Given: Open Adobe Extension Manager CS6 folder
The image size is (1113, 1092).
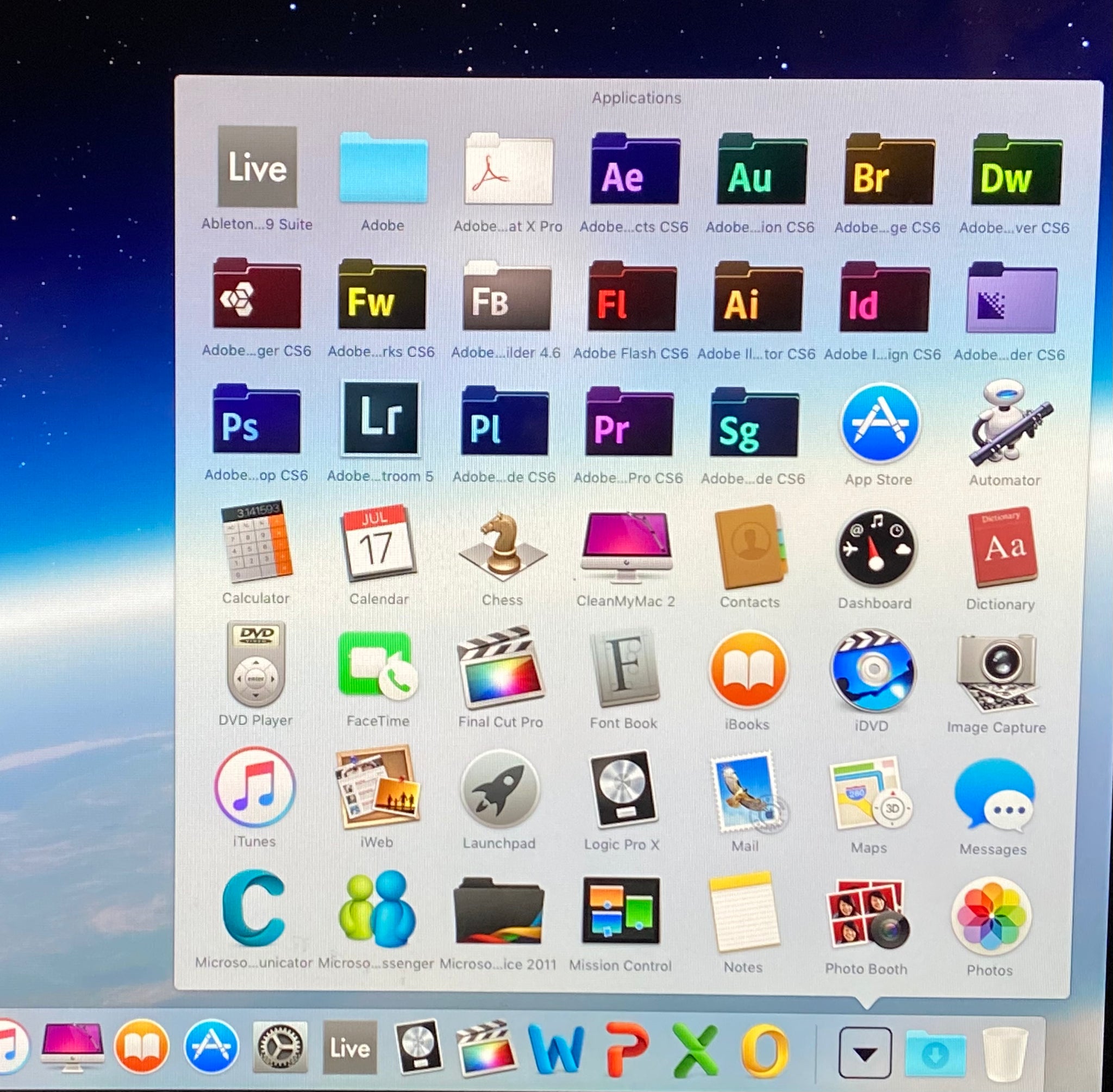Looking at the screenshot, I should [x=257, y=293].
